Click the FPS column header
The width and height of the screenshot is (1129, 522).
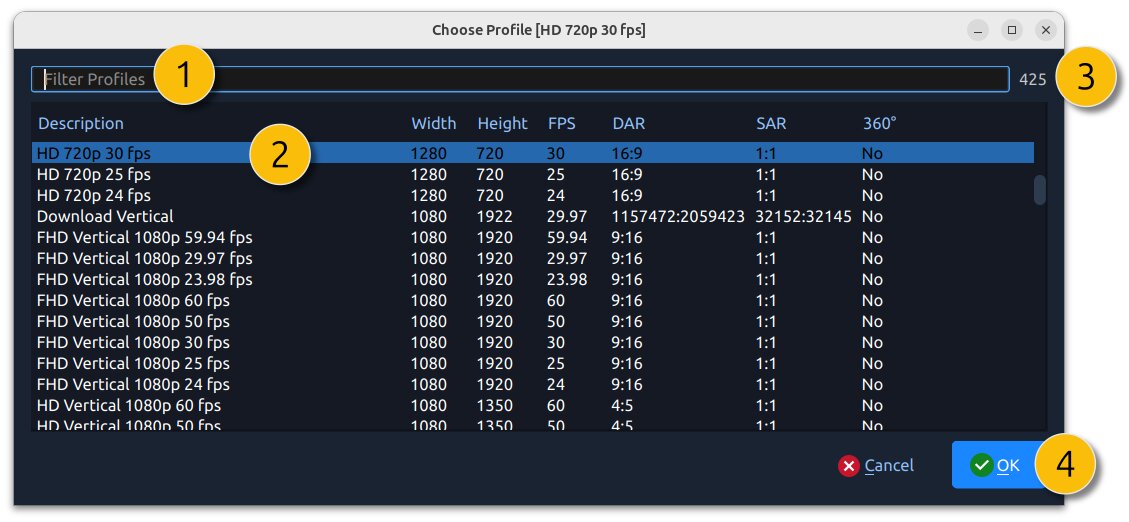point(561,123)
